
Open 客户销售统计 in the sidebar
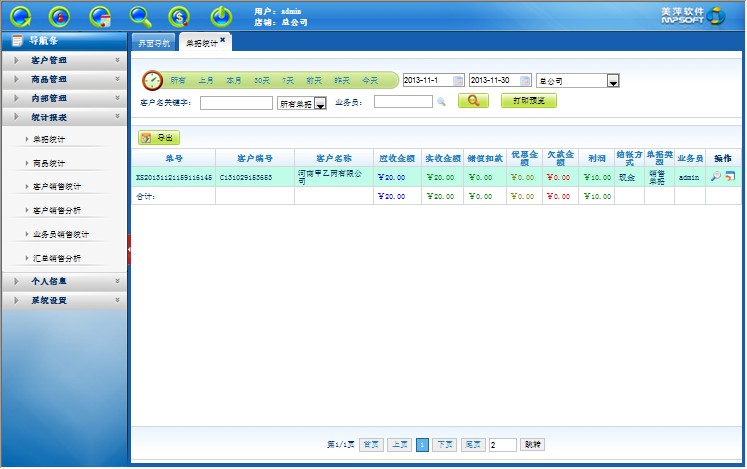click(x=57, y=186)
